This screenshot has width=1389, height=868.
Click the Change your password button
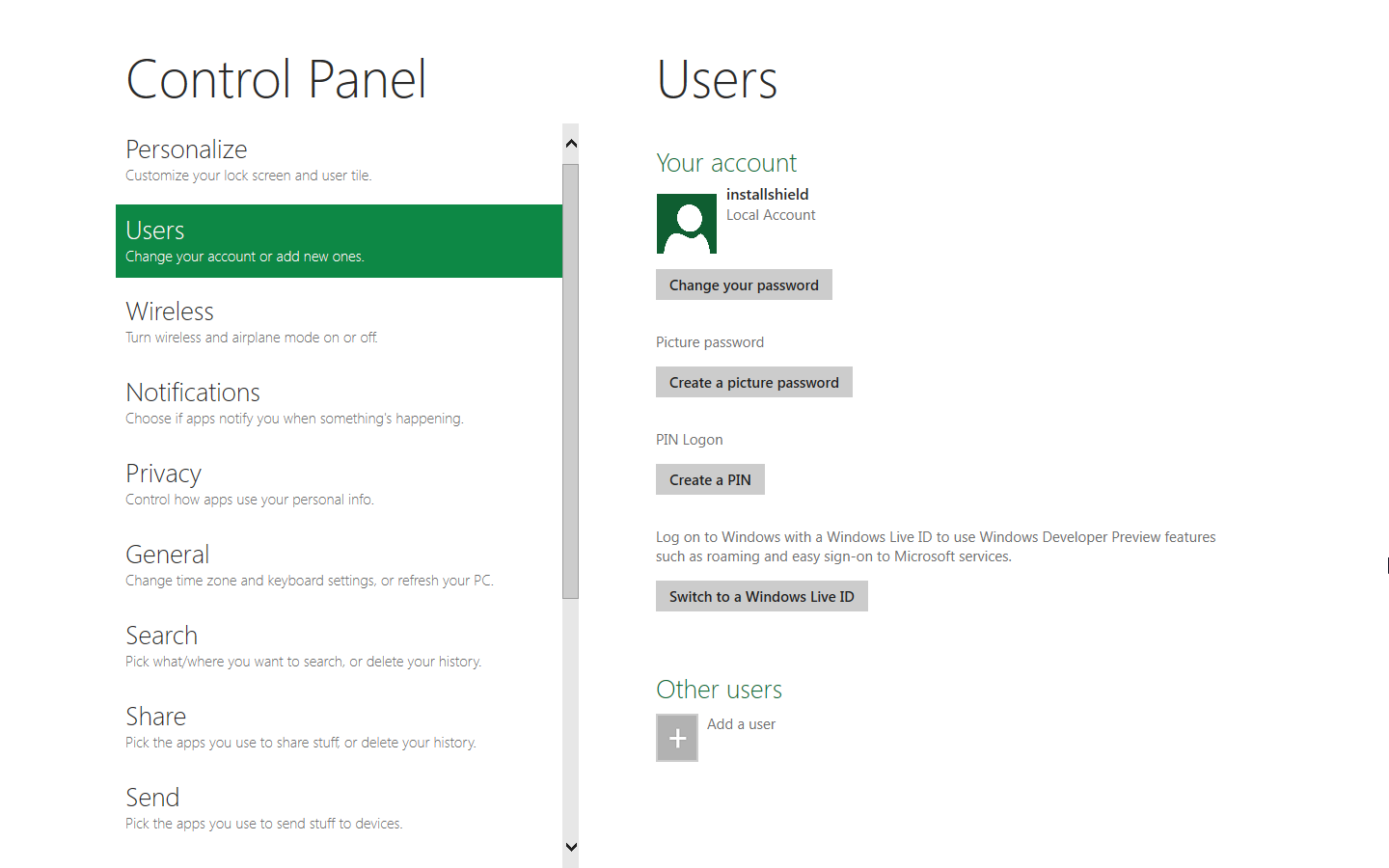[744, 285]
